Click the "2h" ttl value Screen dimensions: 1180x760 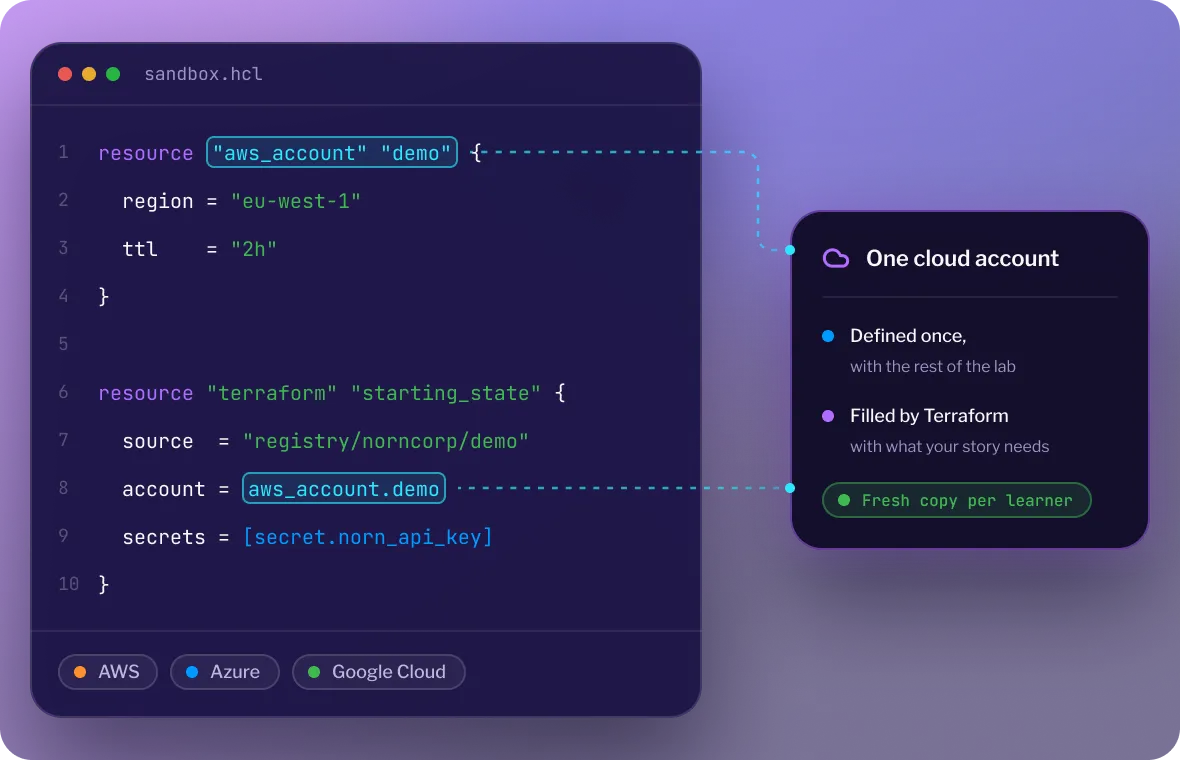coord(254,249)
